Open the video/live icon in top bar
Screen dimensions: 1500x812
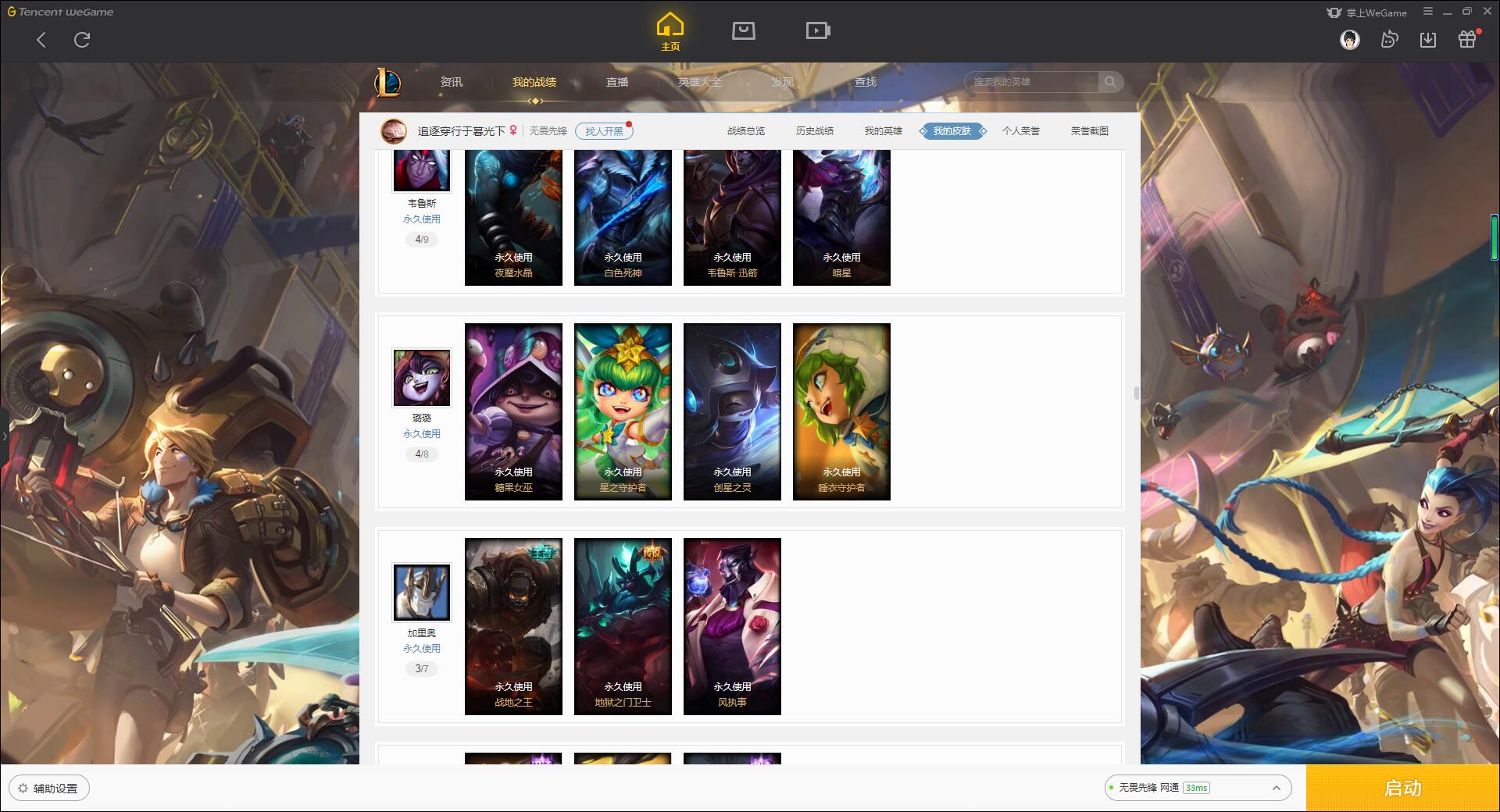click(818, 30)
